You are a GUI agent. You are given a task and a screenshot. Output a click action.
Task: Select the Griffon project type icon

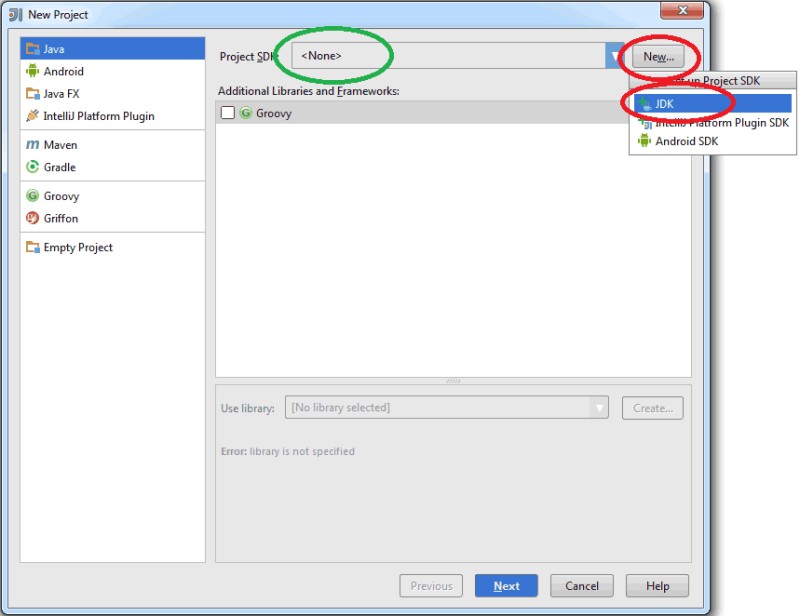pyautogui.click(x=33, y=218)
